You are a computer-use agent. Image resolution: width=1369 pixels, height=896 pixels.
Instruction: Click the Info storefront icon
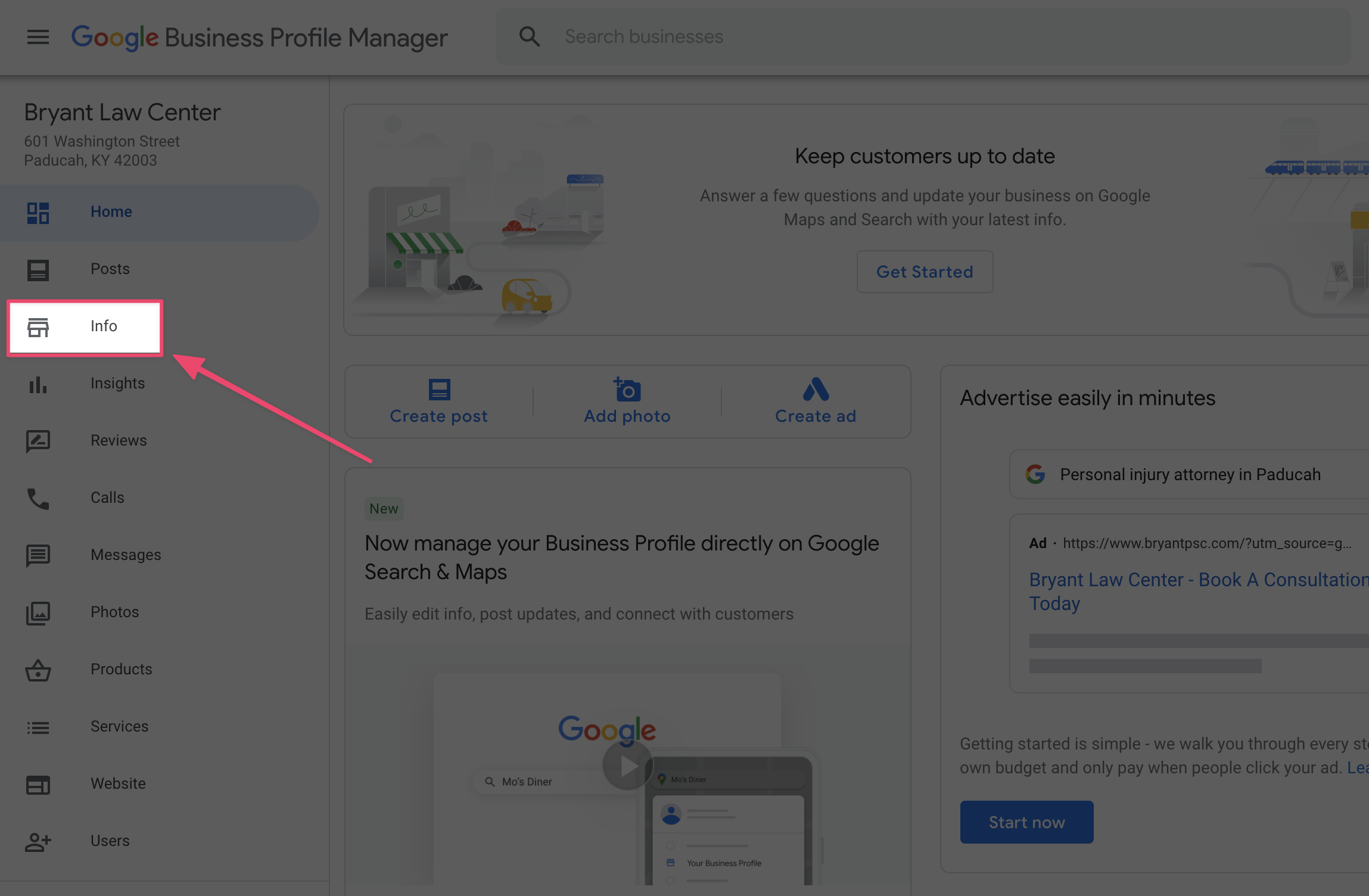pos(38,327)
